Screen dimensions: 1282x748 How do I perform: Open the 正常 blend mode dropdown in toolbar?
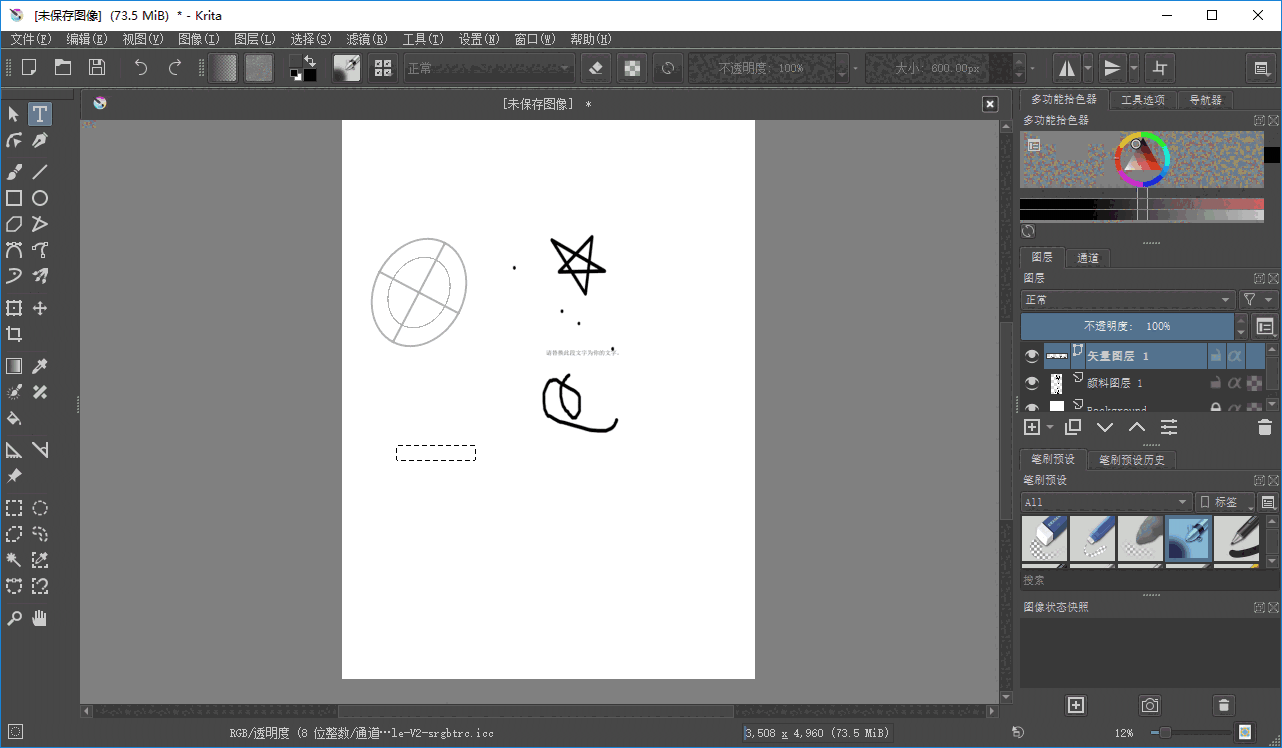(488, 68)
